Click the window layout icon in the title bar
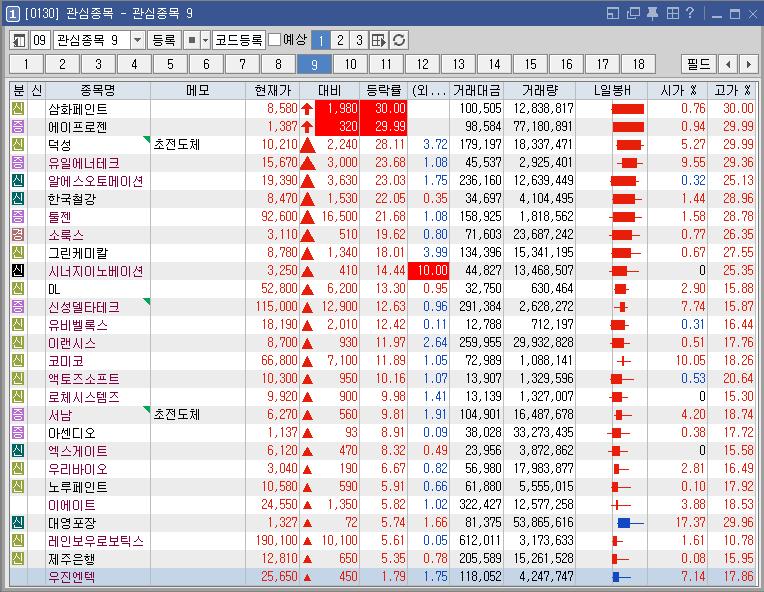 tap(612, 13)
